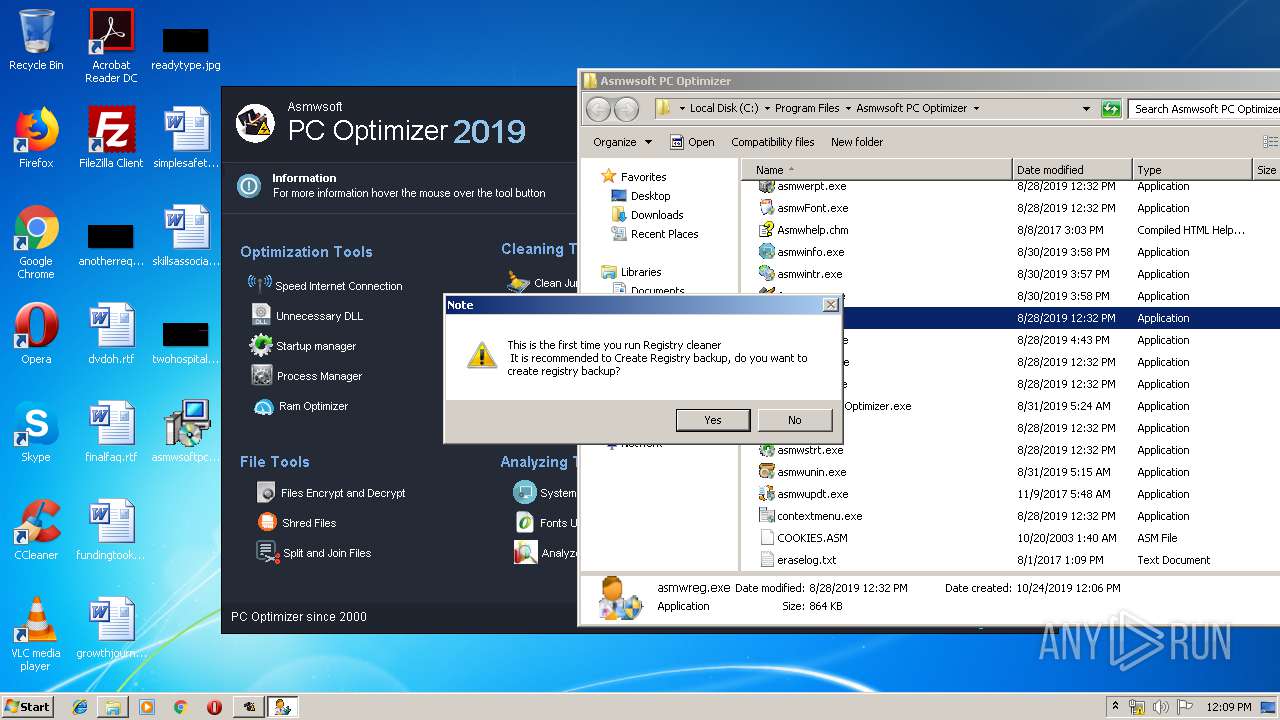The height and width of the screenshot is (720, 1280).
Task: Expand Local Disk (C:) breadcrumb arrow
Action: click(x=767, y=108)
